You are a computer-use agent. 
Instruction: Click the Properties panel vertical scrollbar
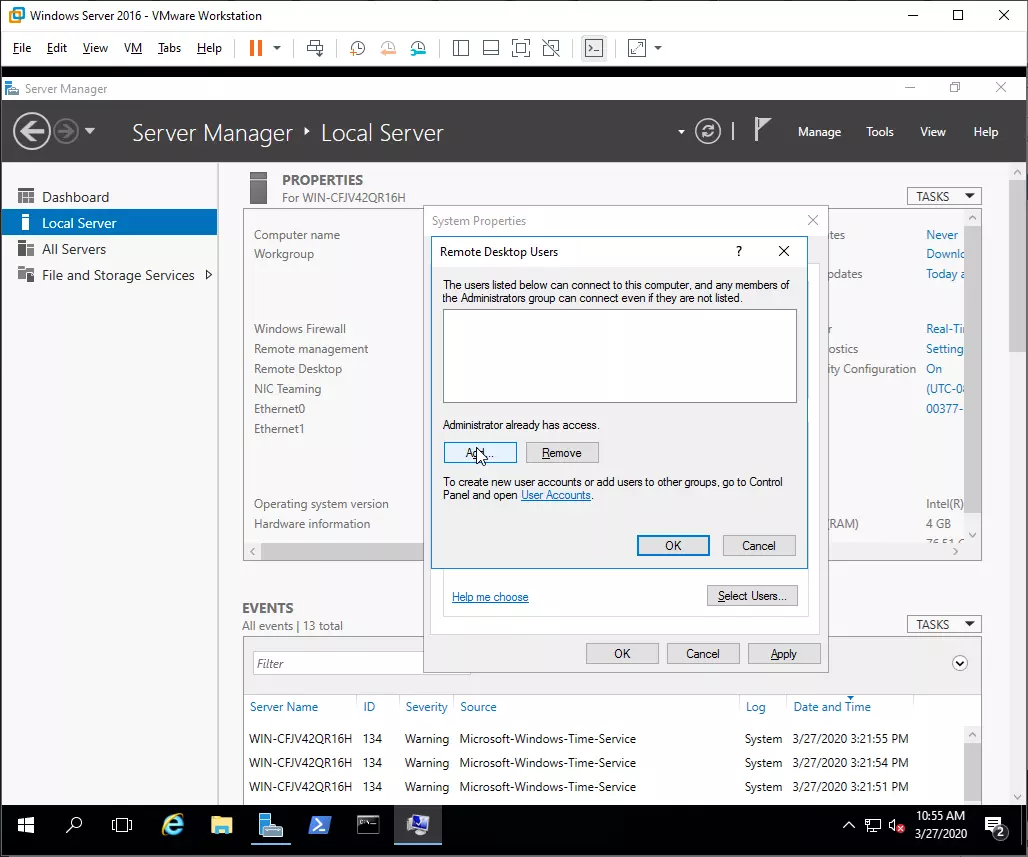click(x=972, y=370)
